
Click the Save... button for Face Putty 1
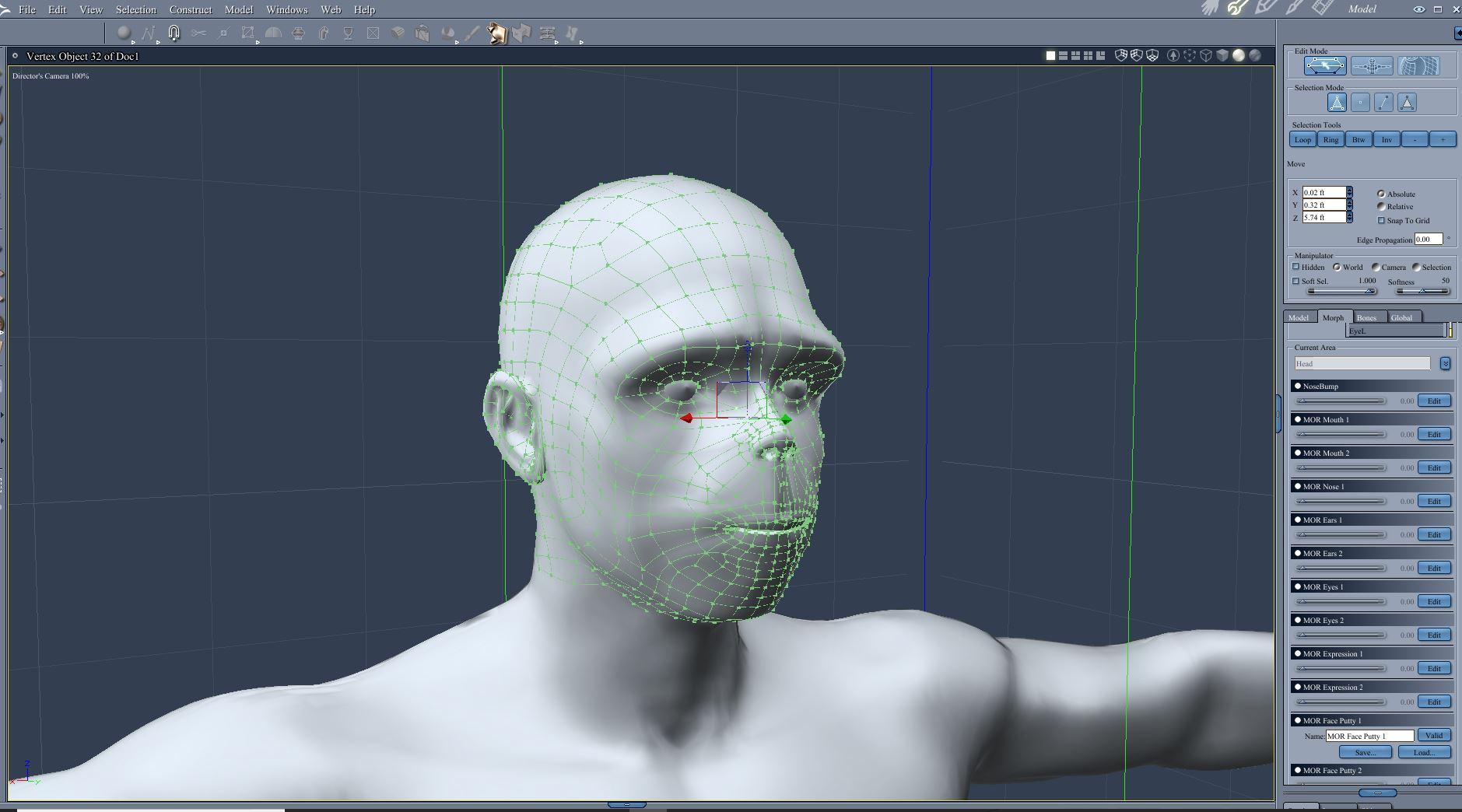[1365, 752]
